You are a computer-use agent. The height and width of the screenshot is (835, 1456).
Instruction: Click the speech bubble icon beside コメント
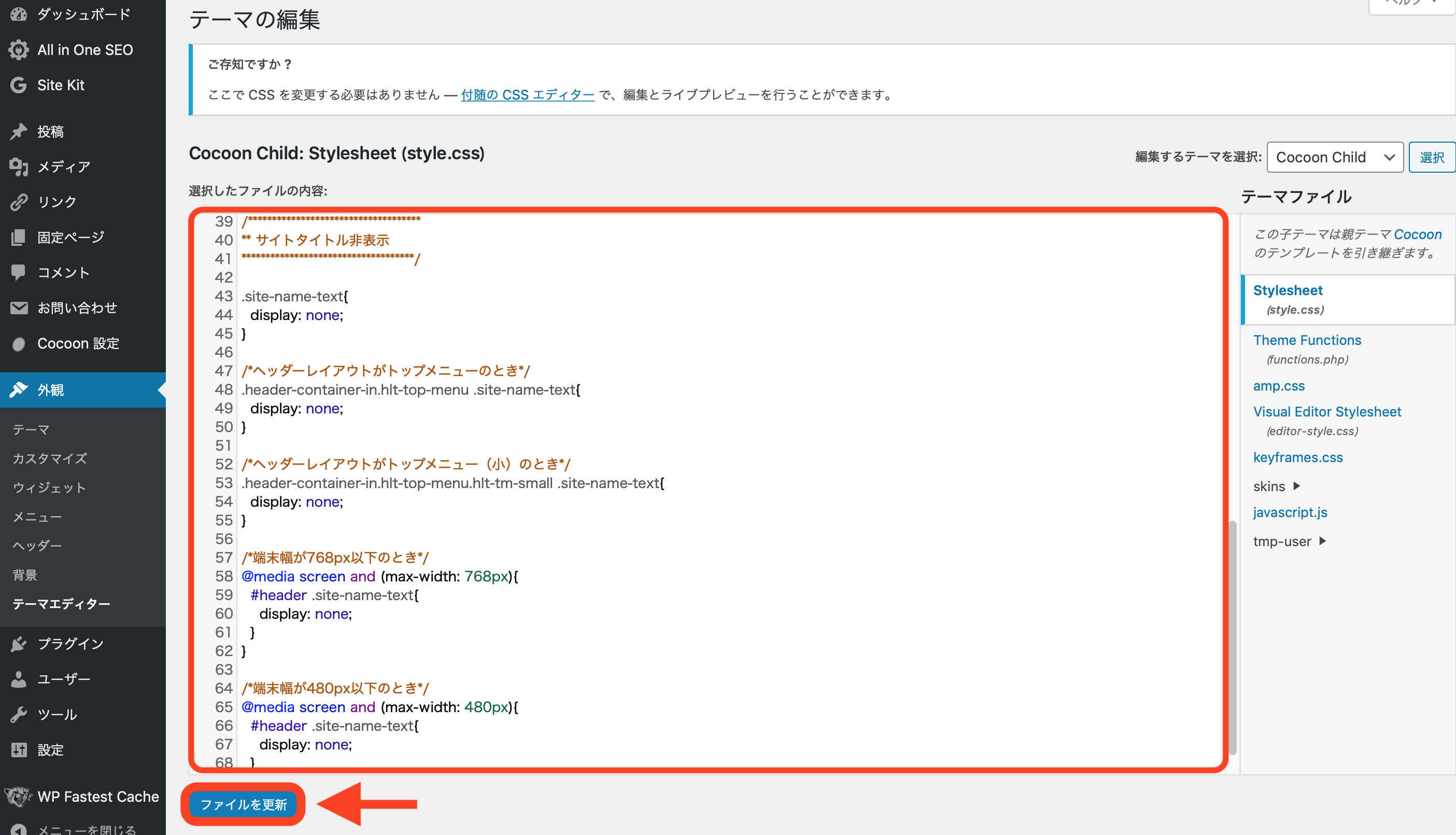click(19, 272)
